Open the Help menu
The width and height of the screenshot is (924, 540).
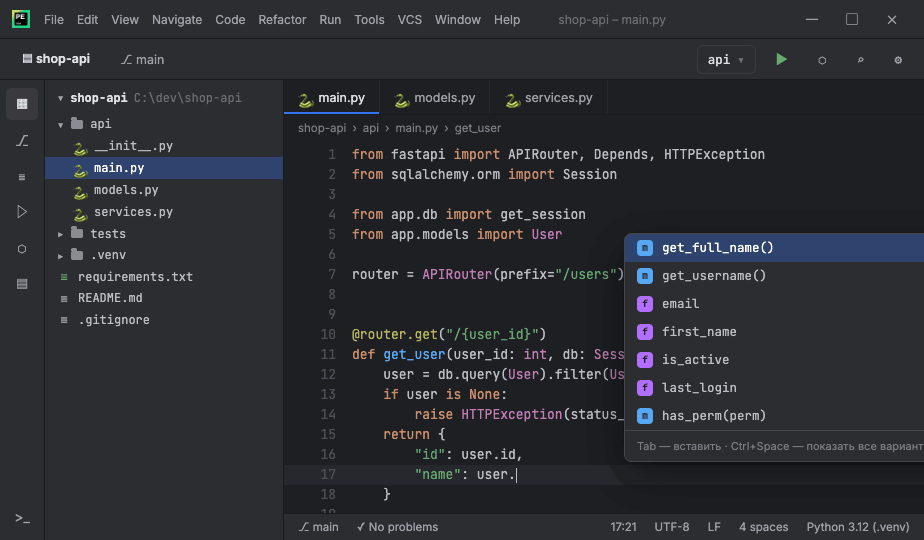point(507,19)
